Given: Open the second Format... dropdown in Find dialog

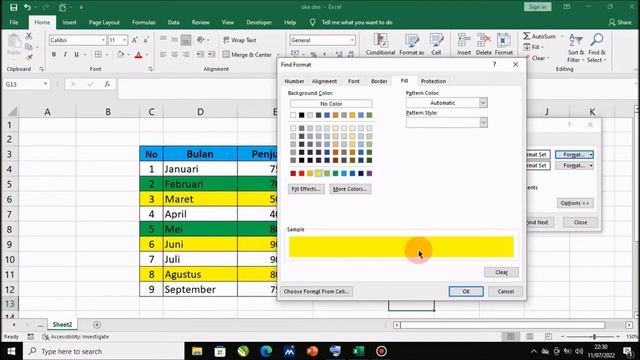Looking at the screenshot, I should [591, 166].
